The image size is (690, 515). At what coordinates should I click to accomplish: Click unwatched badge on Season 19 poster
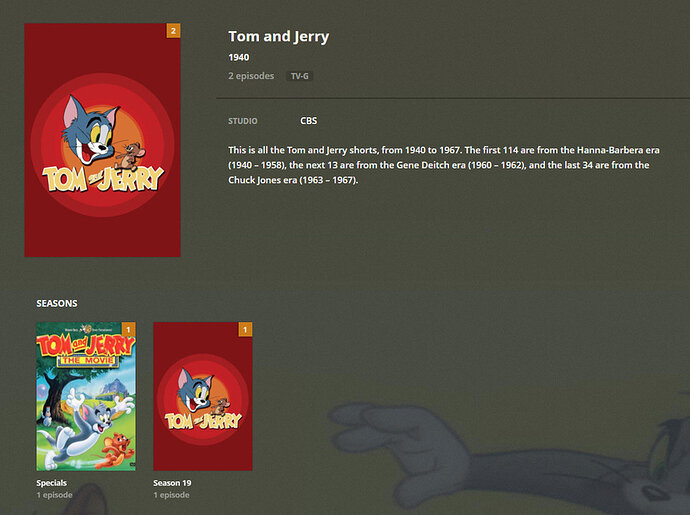246,329
